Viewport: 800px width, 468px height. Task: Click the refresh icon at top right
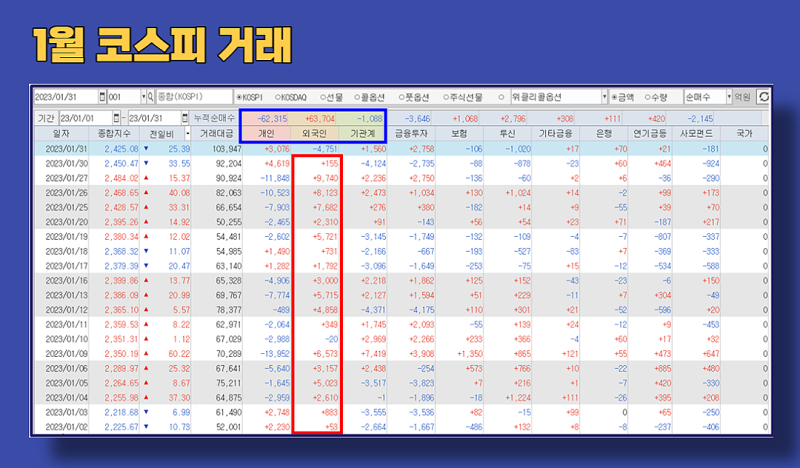(763, 96)
